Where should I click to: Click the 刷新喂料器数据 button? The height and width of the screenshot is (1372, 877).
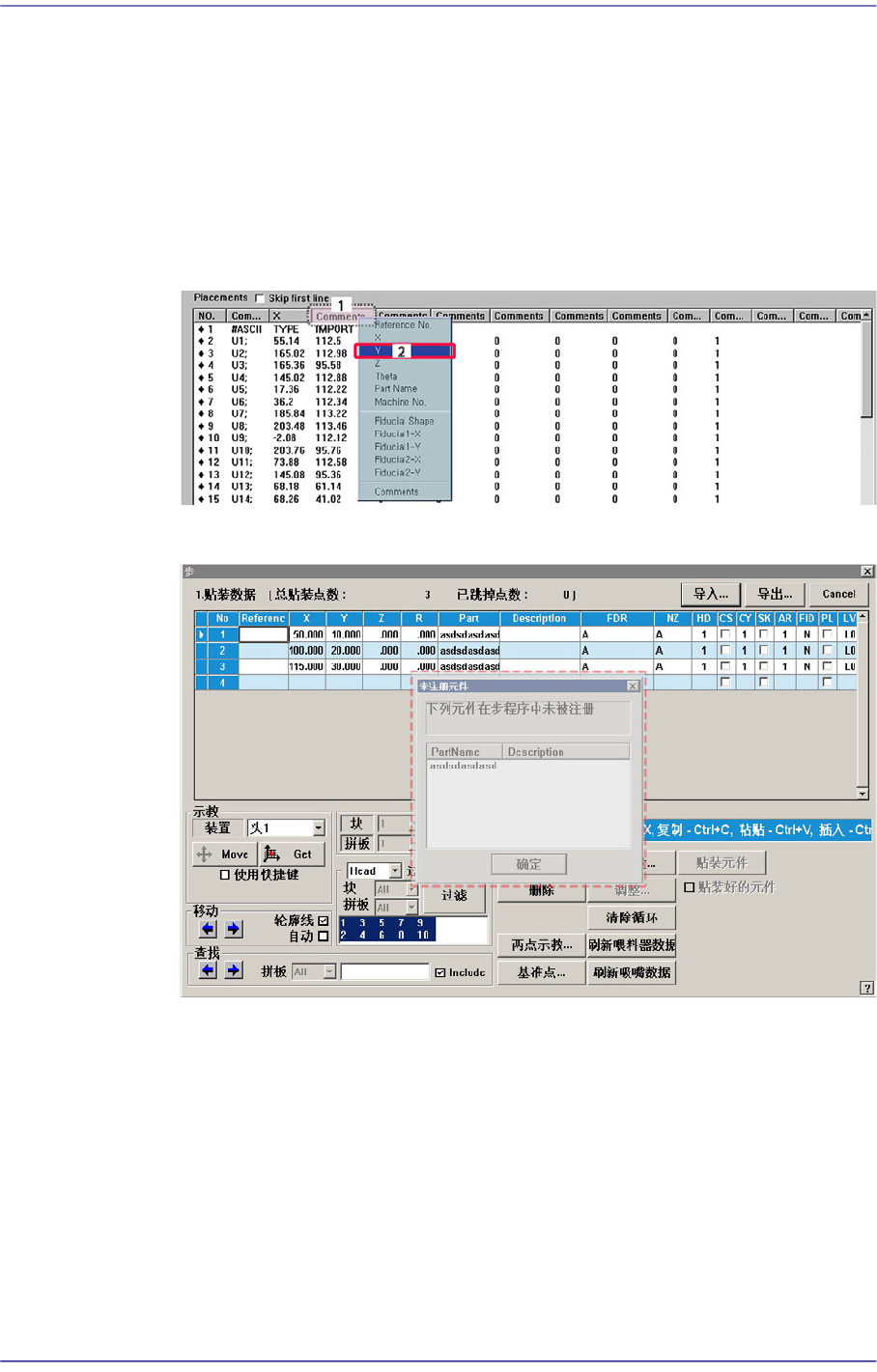632,945
